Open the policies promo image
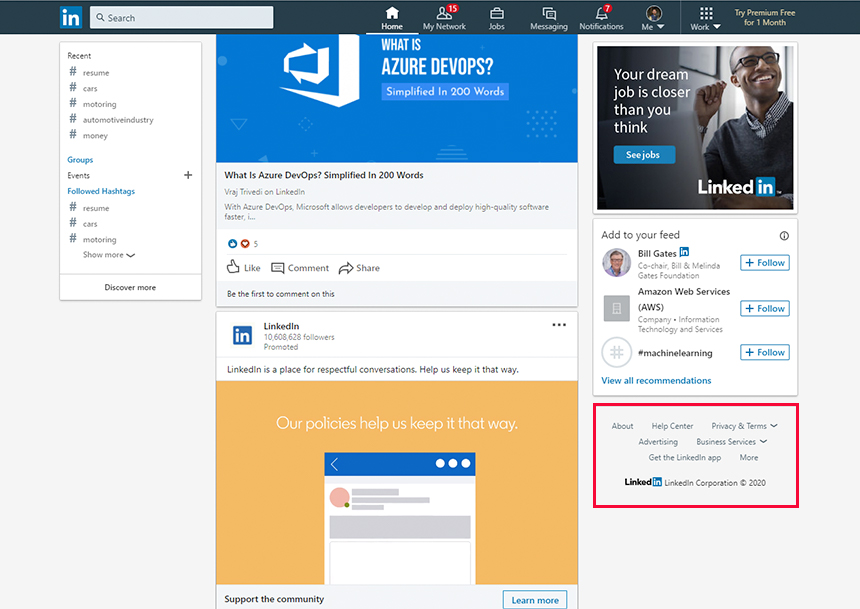 pos(397,483)
